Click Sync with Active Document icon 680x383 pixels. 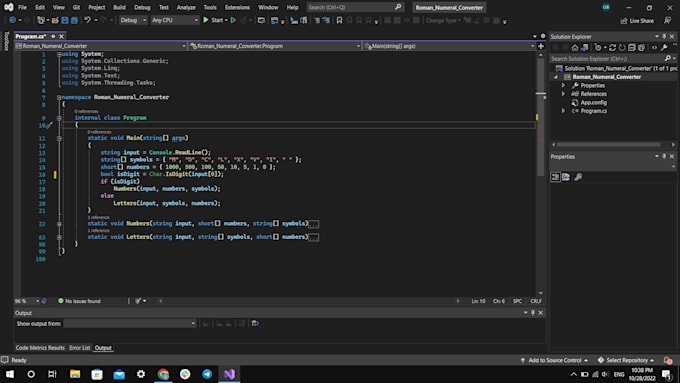click(612, 48)
